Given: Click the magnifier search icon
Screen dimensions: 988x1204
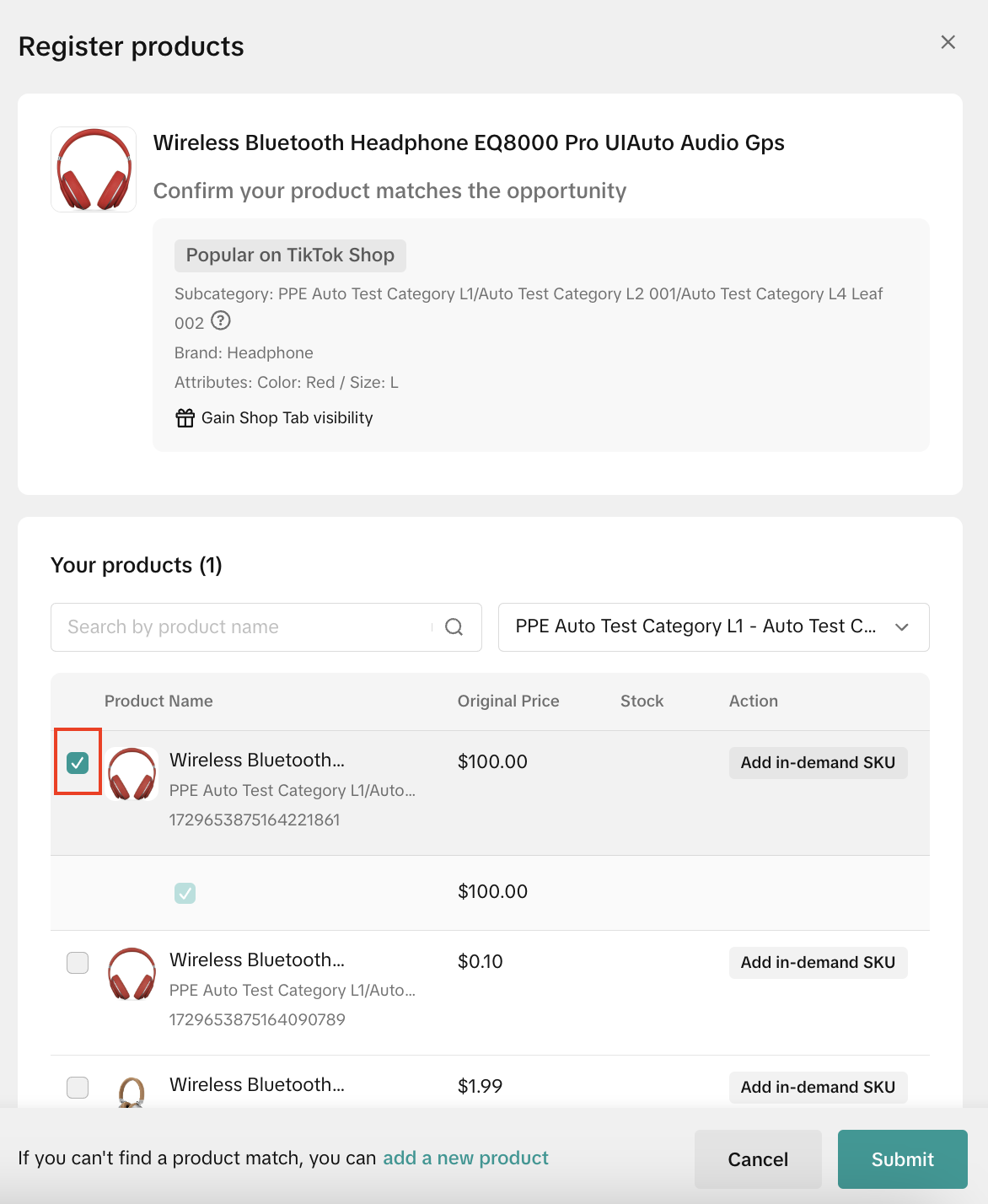Looking at the screenshot, I should click(x=454, y=627).
